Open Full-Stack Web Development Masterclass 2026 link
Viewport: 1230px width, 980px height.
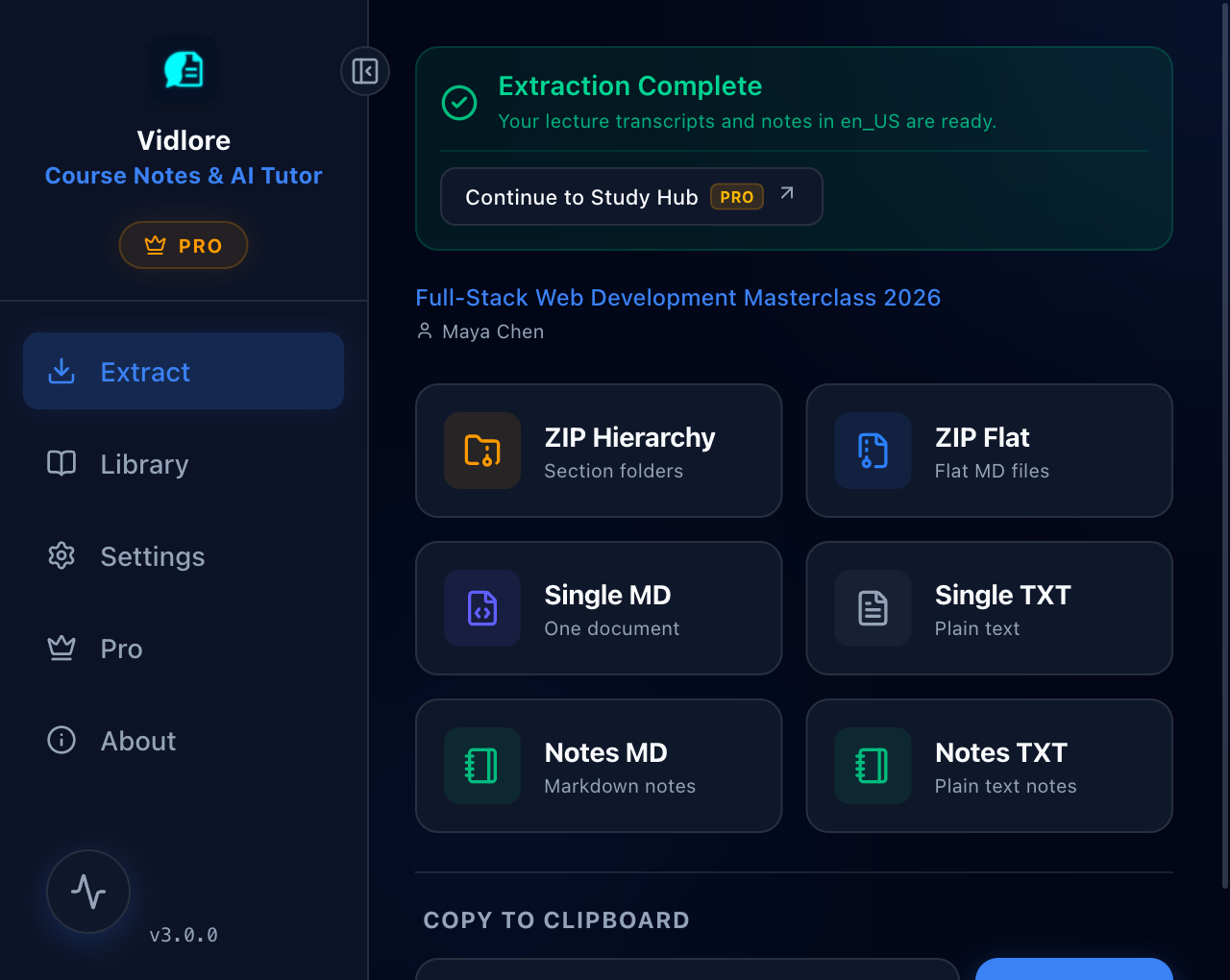[677, 298]
